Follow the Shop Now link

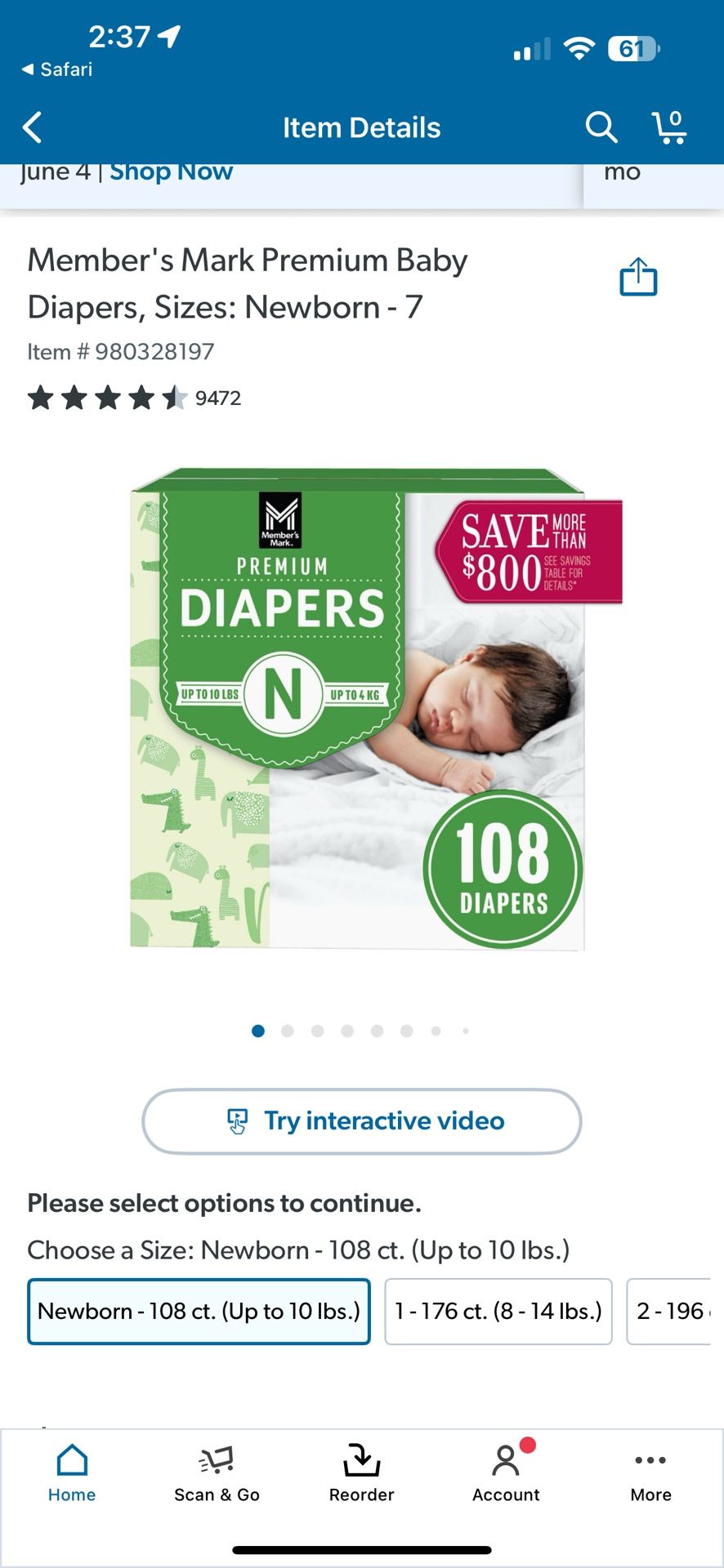(172, 171)
